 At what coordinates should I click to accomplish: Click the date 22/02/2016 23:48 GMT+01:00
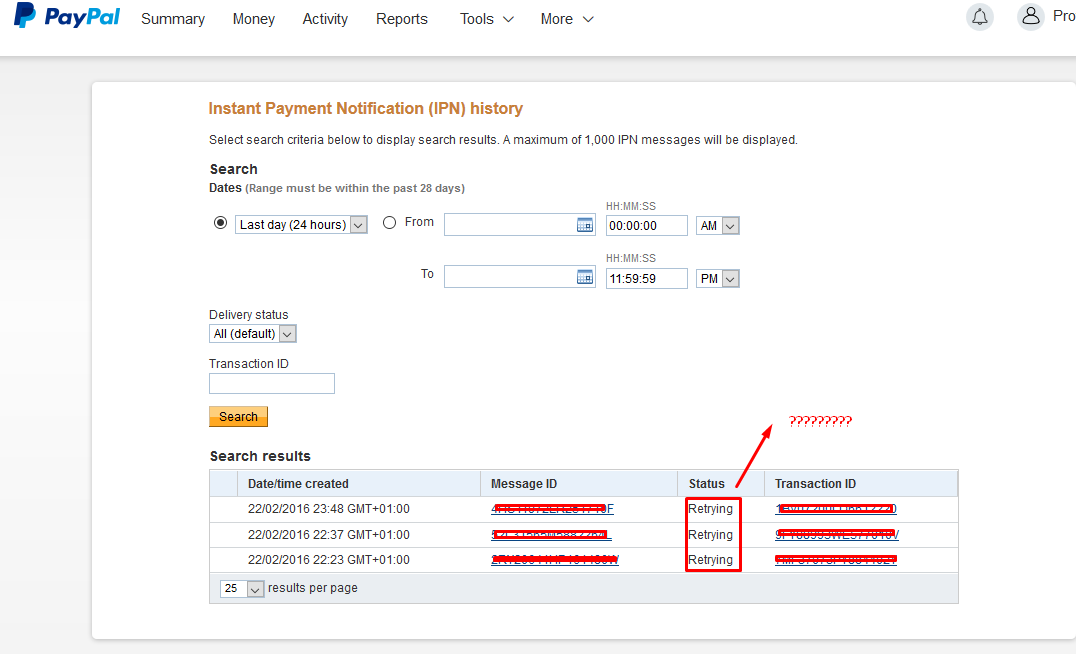click(x=329, y=509)
